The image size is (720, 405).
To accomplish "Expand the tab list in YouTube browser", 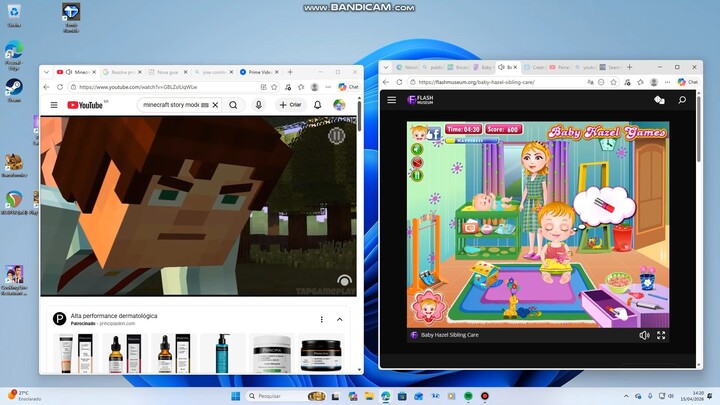I will pos(47,72).
